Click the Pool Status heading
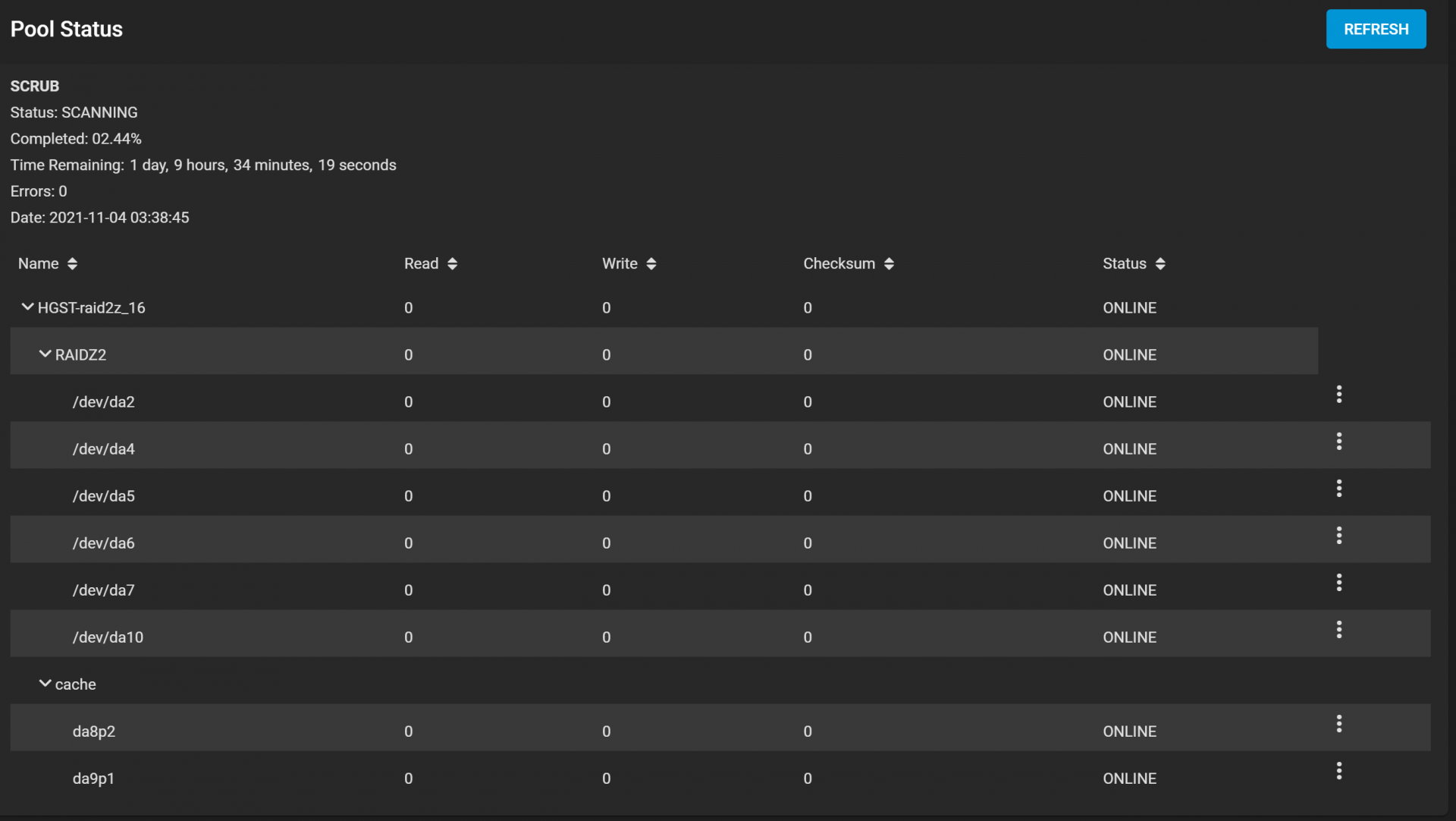This screenshot has width=1456, height=821. coord(66,29)
